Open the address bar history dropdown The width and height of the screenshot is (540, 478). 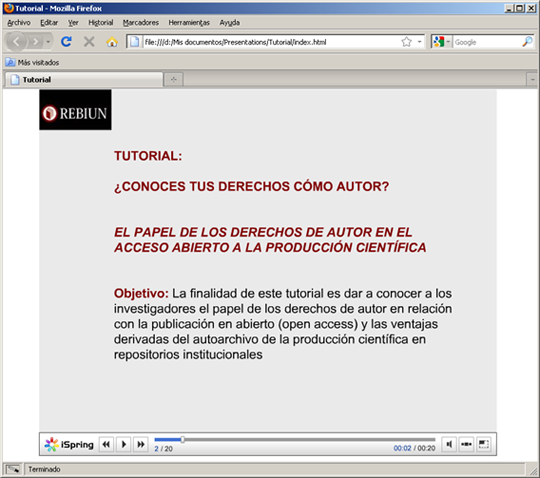coord(419,42)
